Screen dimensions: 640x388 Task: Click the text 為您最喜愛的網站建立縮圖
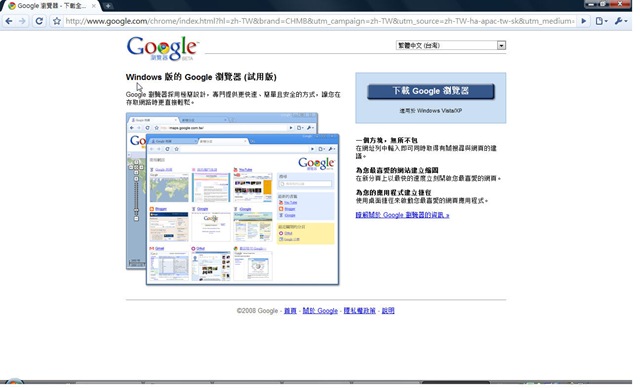[397, 171]
